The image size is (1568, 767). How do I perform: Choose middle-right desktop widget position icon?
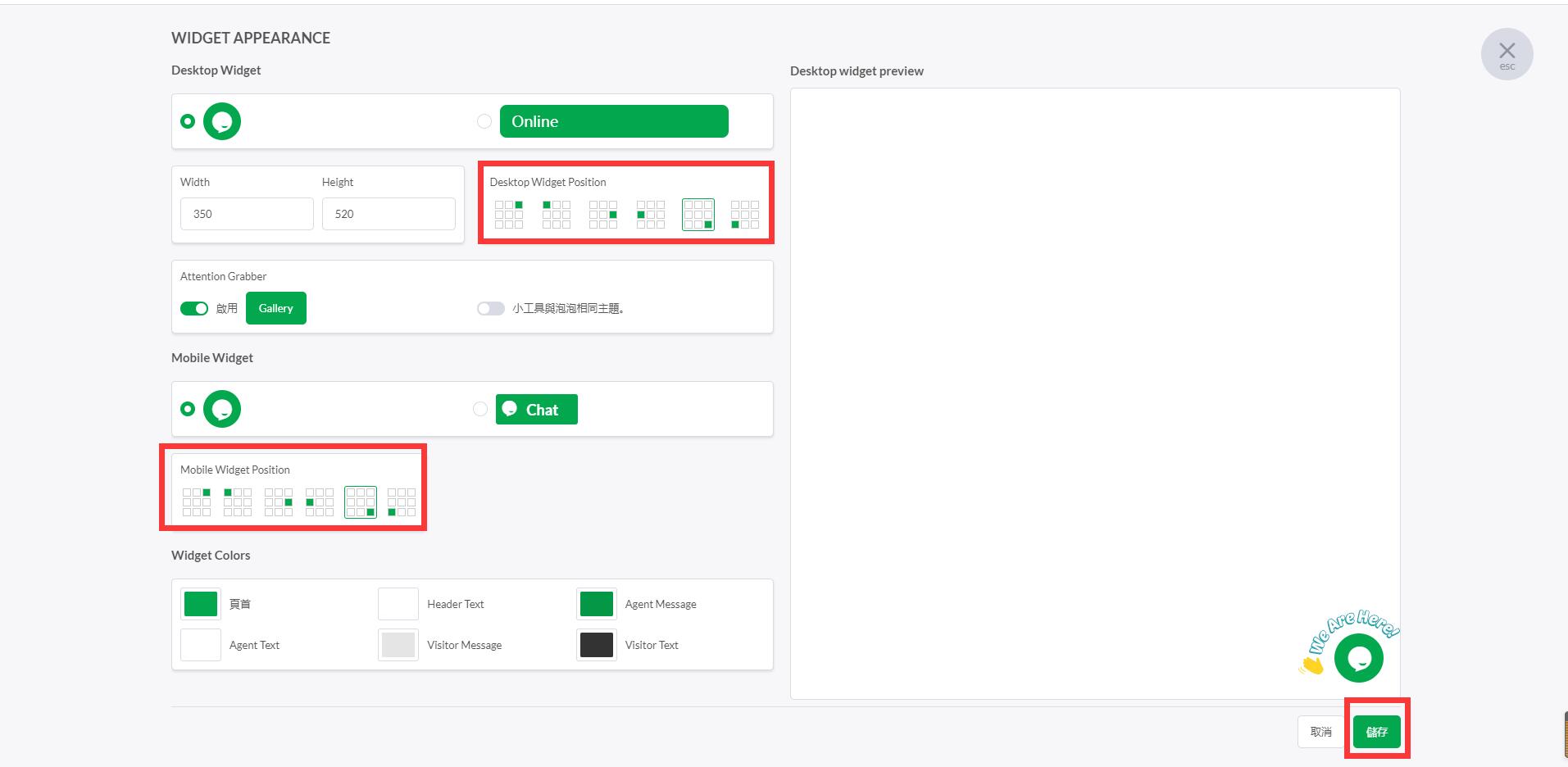(603, 215)
